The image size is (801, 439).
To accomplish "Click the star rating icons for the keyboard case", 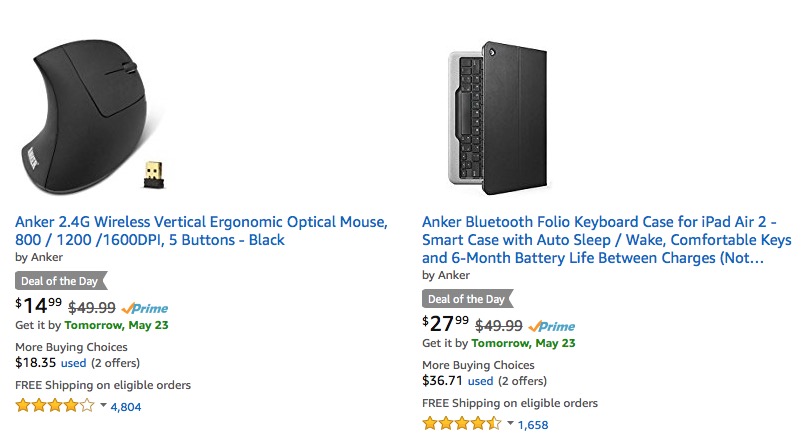I will [461, 424].
